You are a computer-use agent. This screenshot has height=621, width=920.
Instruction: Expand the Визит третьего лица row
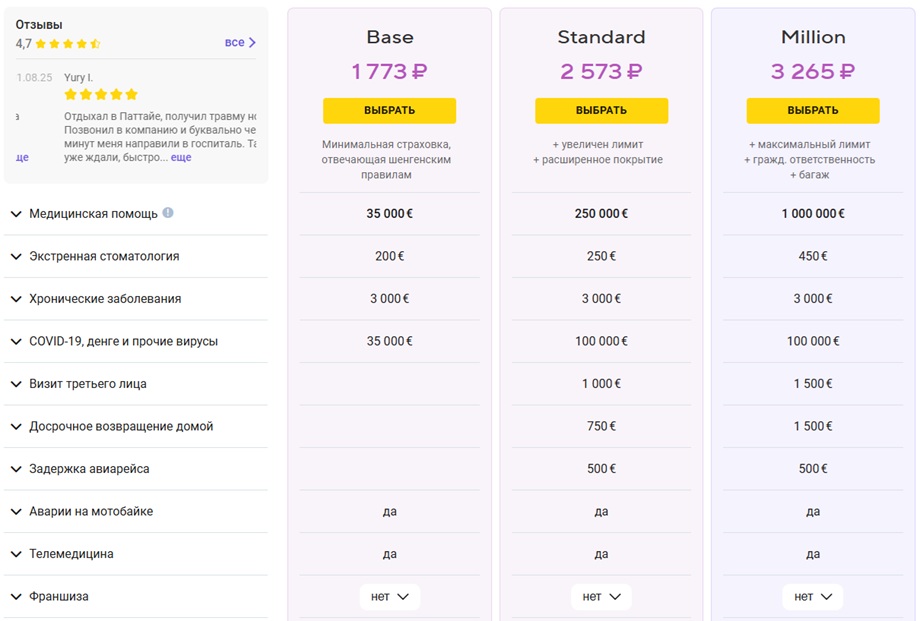(x=136, y=384)
